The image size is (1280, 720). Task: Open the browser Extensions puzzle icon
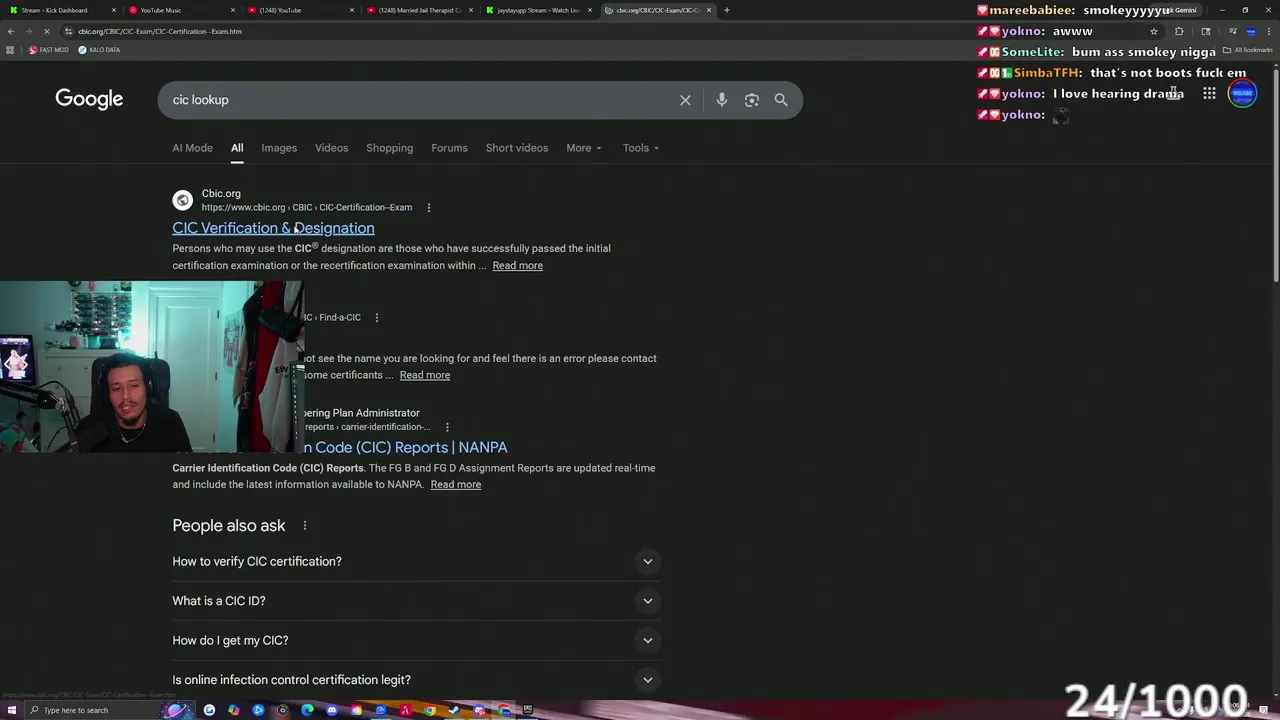coord(1179,31)
